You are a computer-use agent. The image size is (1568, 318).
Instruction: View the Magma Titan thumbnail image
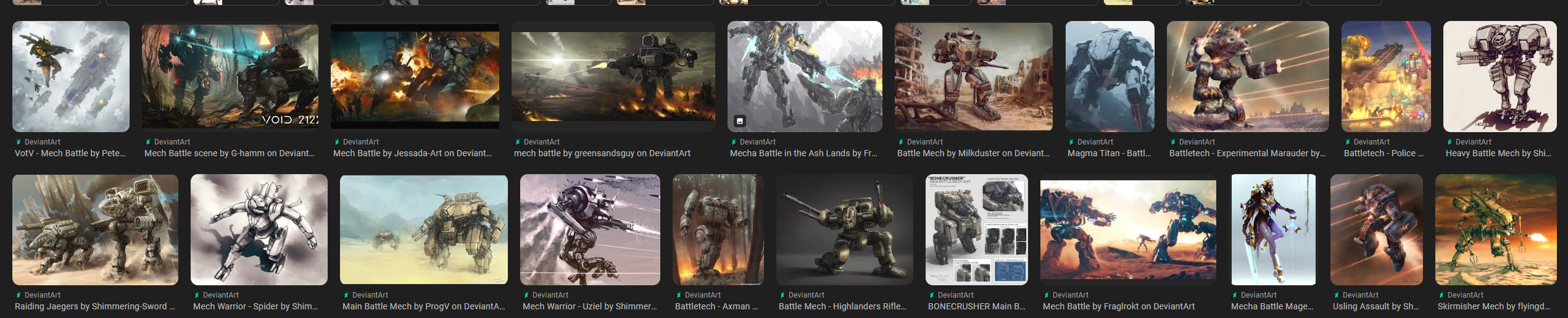tap(1110, 77)
